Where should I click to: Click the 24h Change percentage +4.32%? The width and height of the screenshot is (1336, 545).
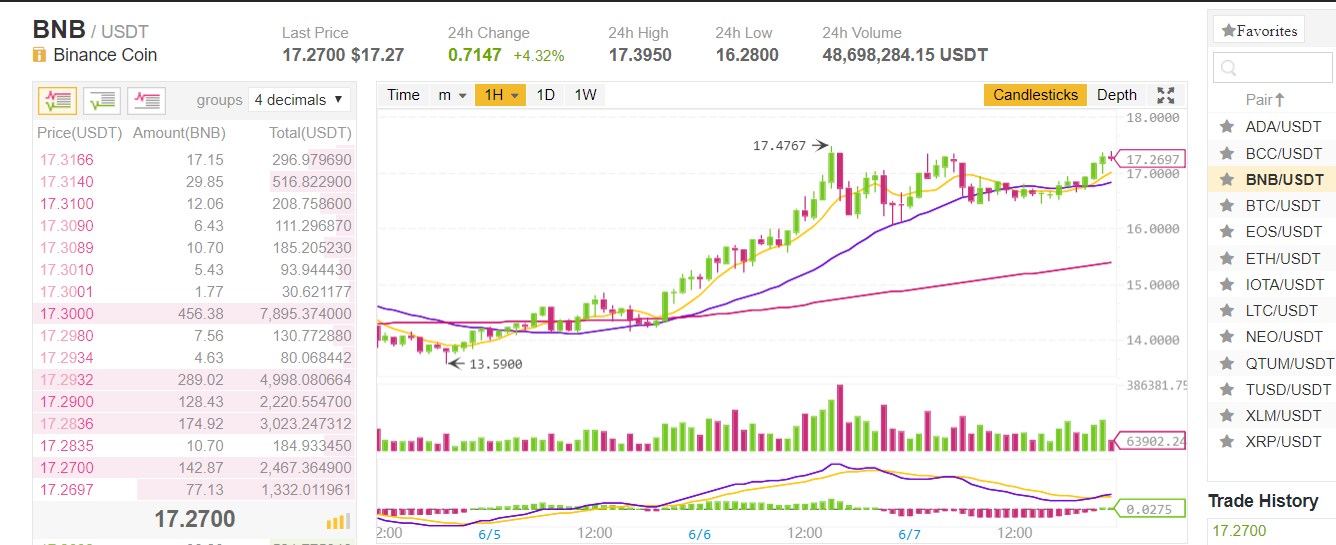tap(539, 56)
